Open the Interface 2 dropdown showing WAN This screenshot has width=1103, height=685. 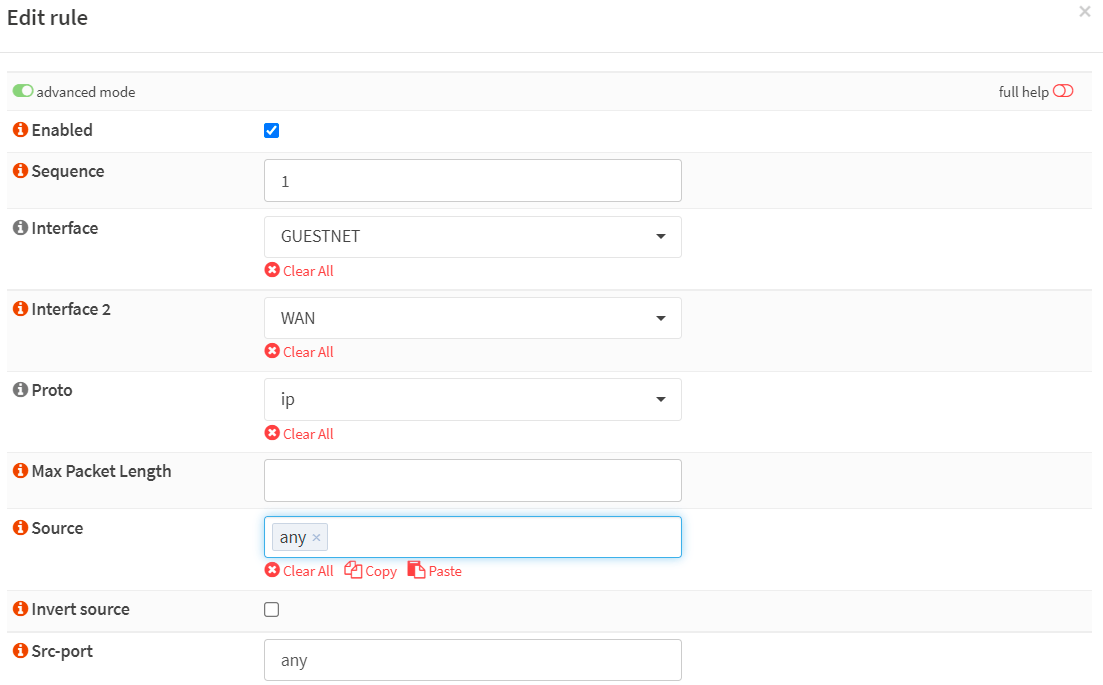(472, 318)
